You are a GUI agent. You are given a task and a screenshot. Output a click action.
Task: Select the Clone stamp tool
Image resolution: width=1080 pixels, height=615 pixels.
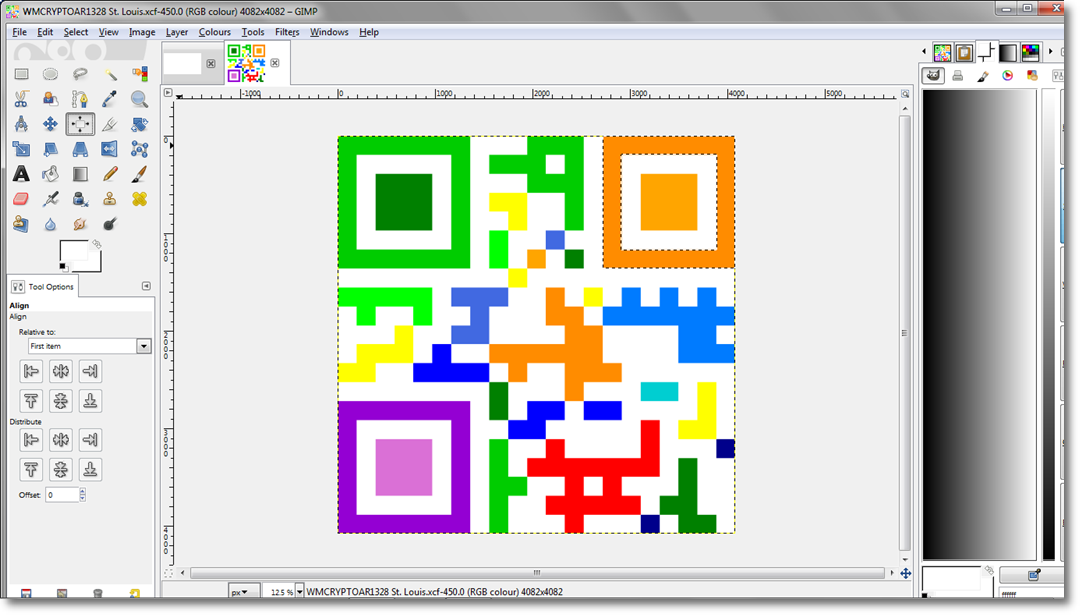tap(110, 199)
